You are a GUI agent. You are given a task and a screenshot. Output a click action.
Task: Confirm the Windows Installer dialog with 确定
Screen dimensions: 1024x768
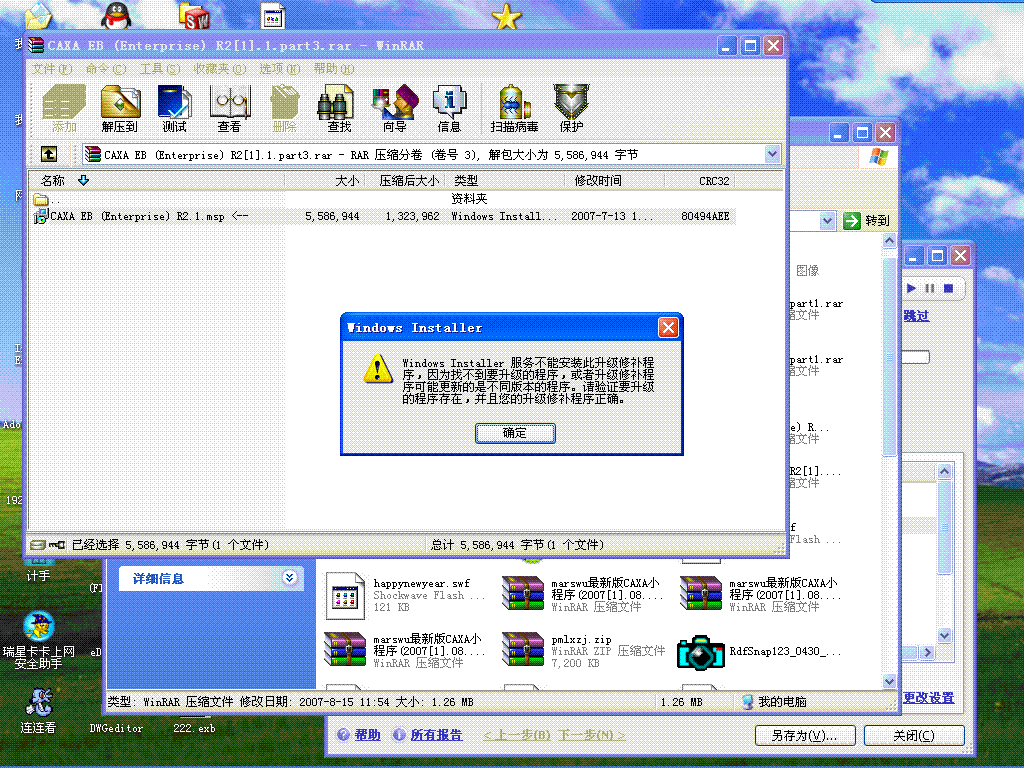coord(515,433)
